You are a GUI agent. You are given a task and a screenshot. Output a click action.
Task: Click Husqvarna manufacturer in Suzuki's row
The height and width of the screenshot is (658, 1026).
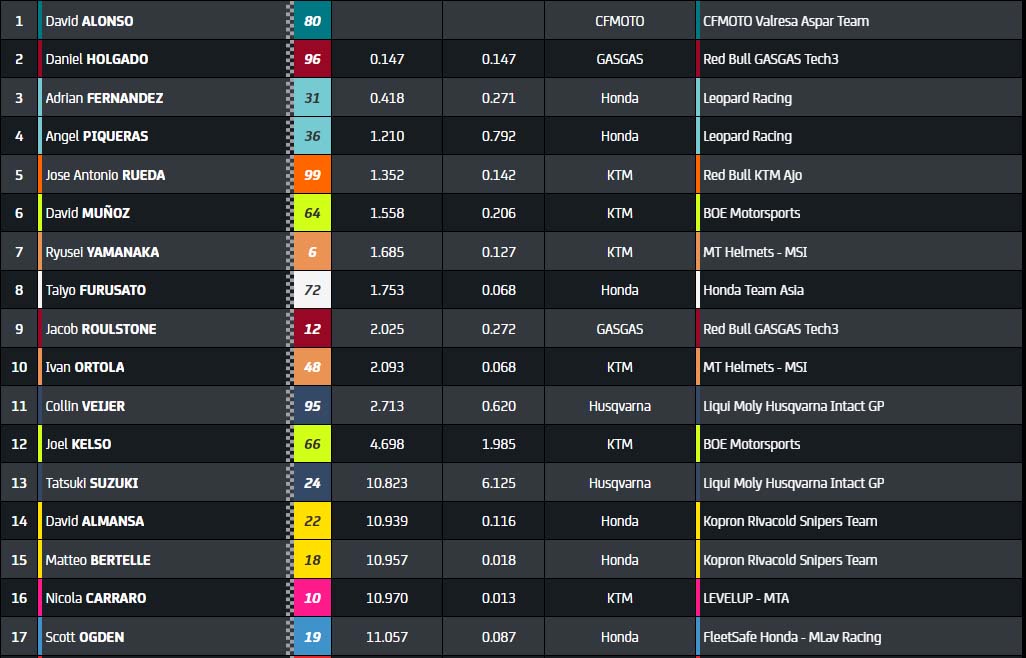pyautogui.click(x=620, y=483)
